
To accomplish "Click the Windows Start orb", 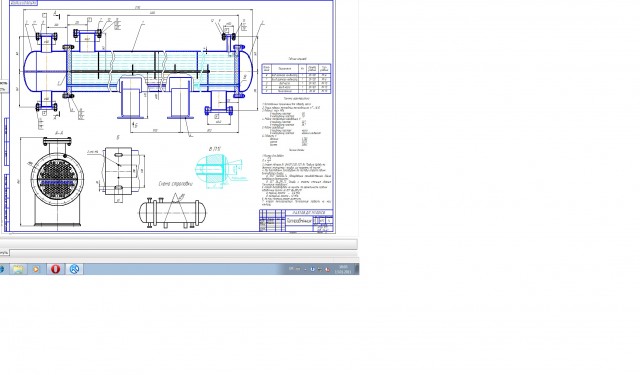I will (x=2, y=269).
